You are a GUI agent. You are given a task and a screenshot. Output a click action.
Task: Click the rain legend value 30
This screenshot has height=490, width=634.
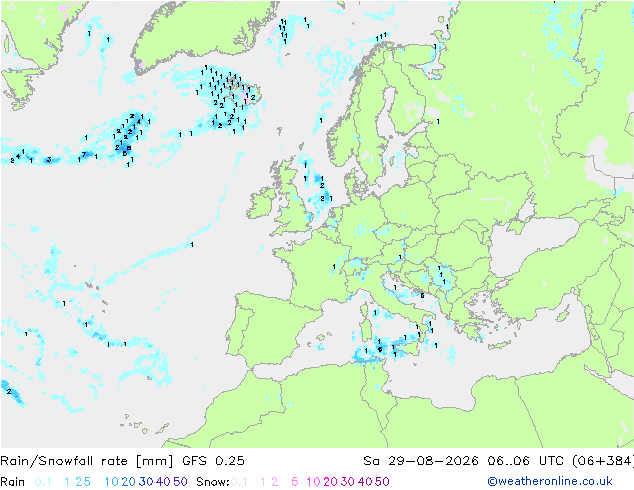[x=146, y=482]
